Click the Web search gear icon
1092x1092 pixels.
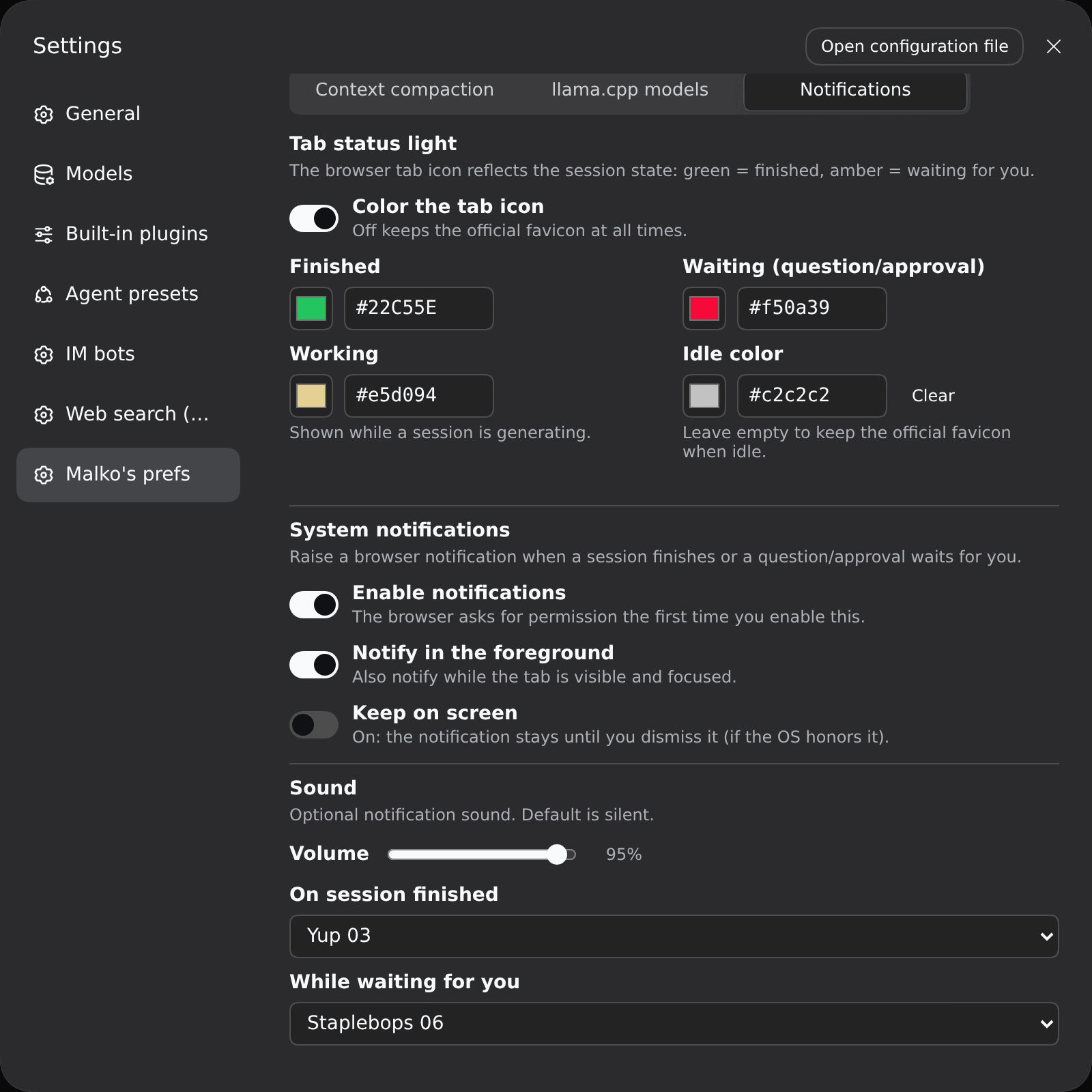tap(44, 414)
